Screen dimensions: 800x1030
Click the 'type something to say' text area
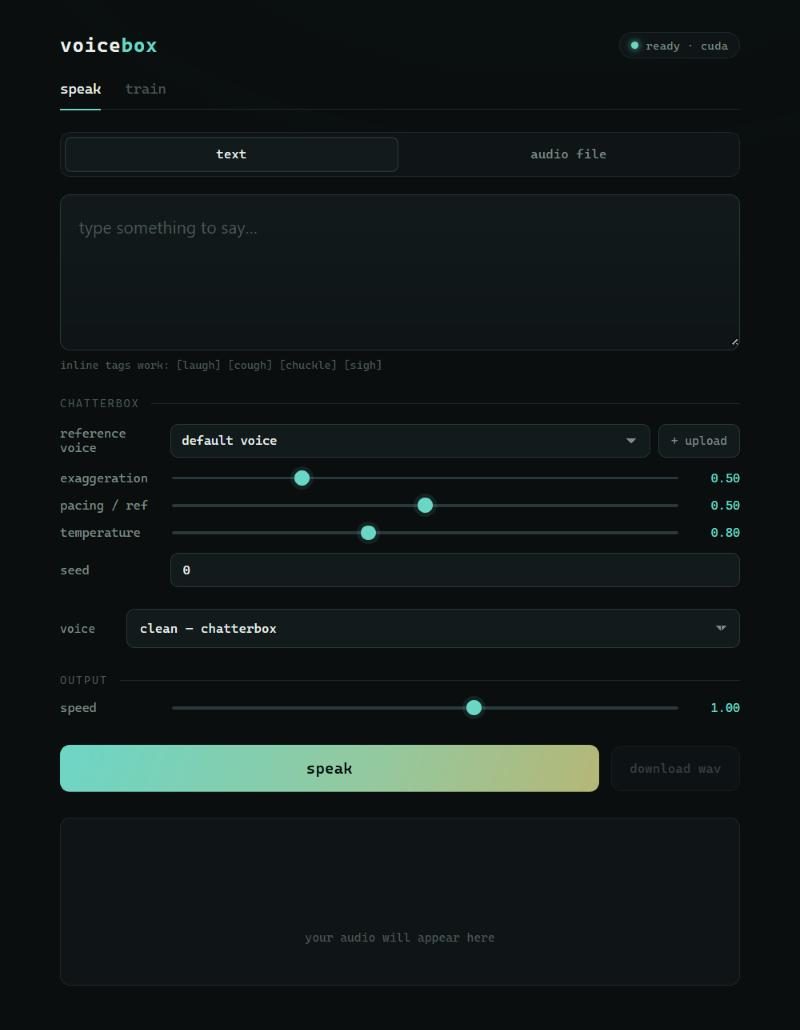coord(399,272)
